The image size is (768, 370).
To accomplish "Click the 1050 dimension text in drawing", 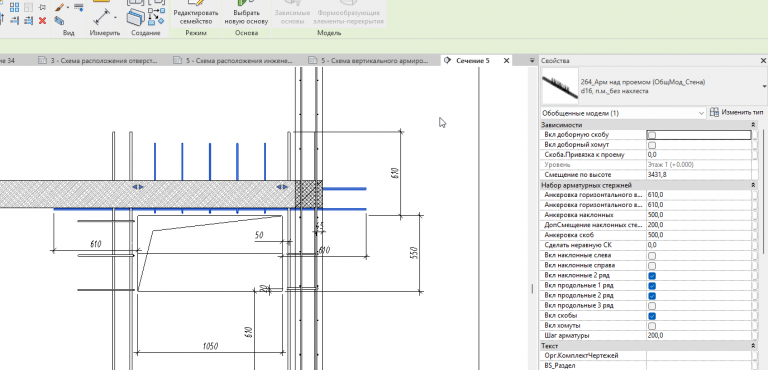I will tap(210, 346).
